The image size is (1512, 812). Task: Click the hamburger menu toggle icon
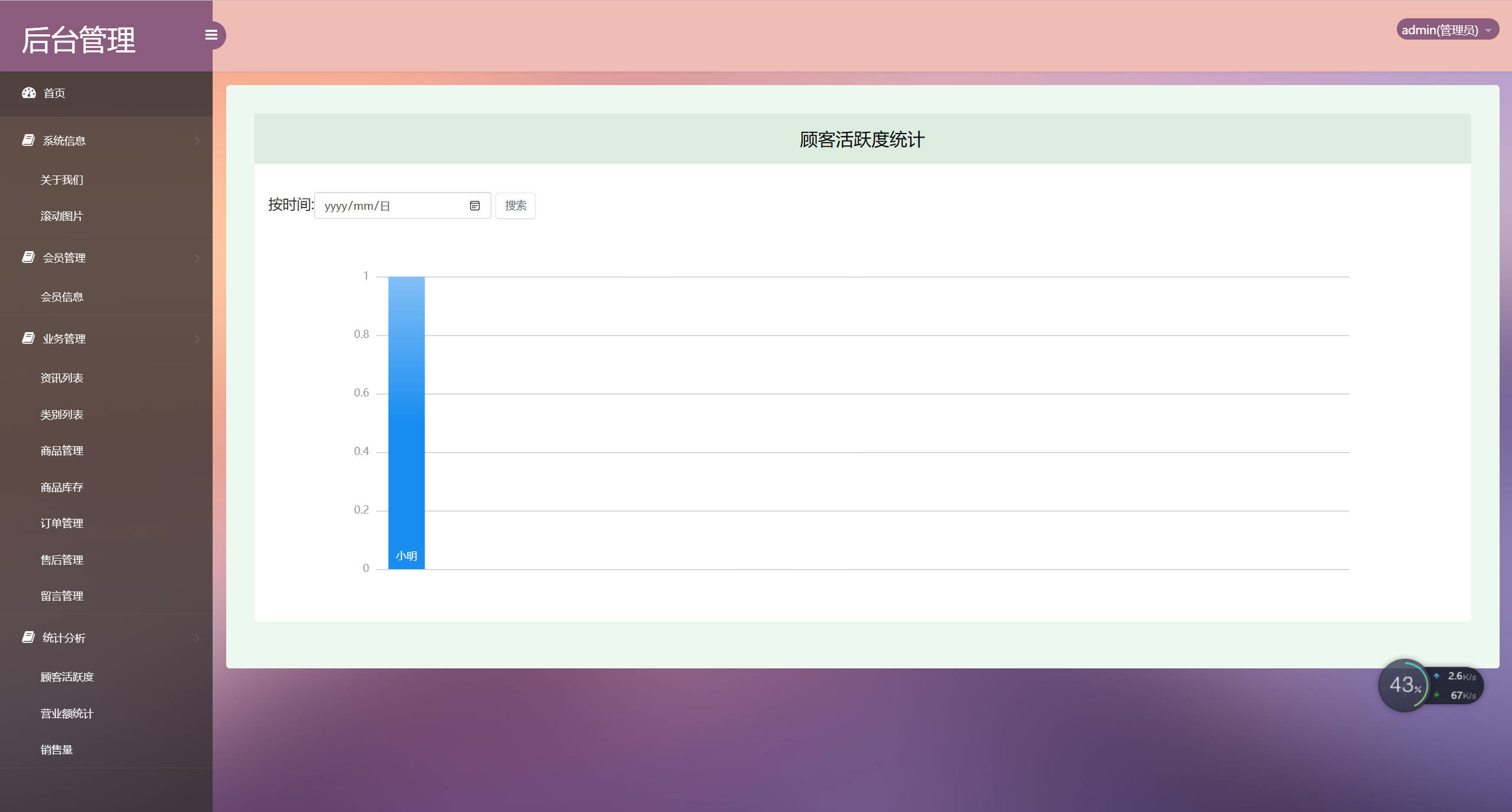click(x=211, y=35)
